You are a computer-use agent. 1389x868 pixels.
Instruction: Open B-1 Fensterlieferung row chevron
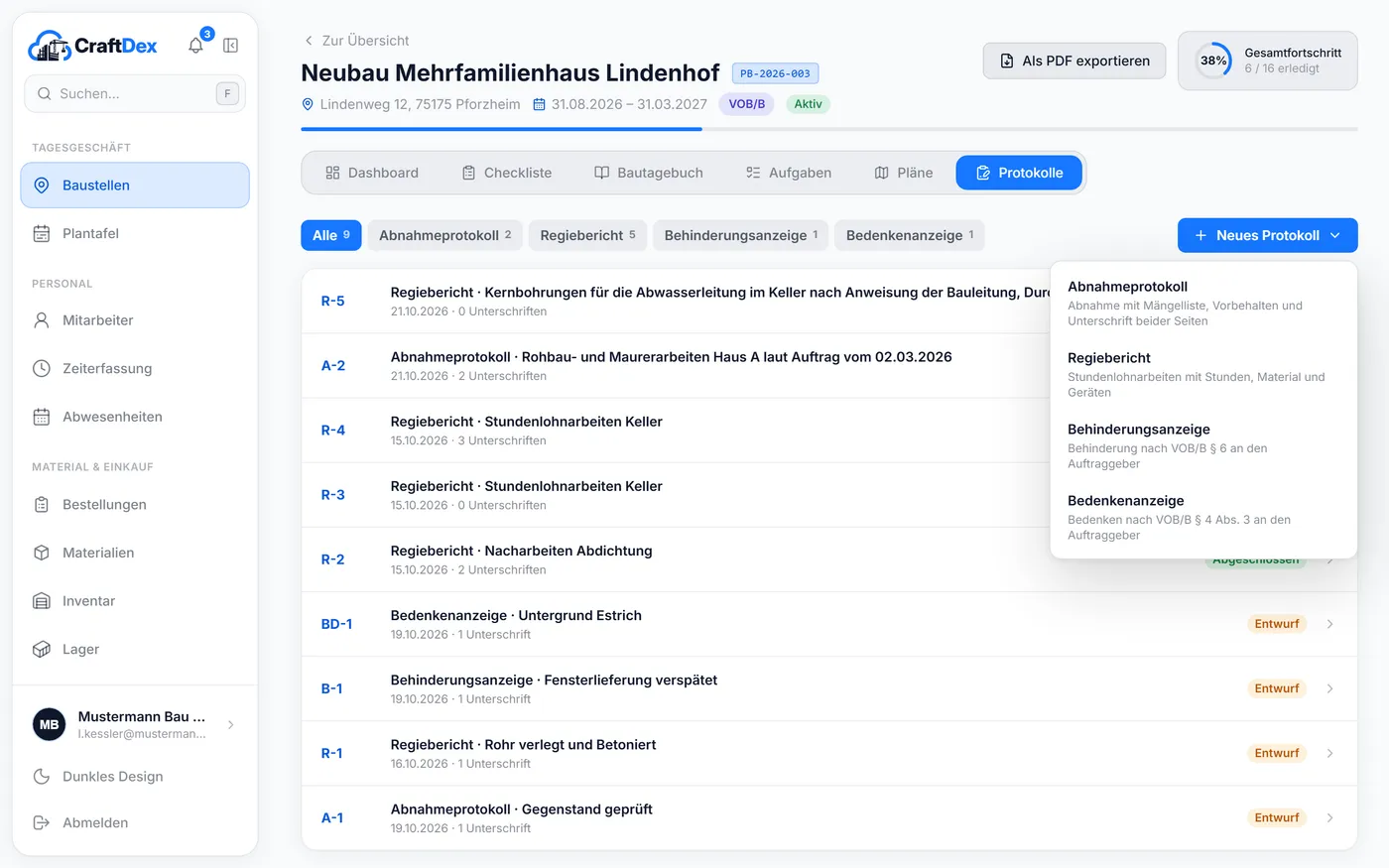(x=1330, y=688)
